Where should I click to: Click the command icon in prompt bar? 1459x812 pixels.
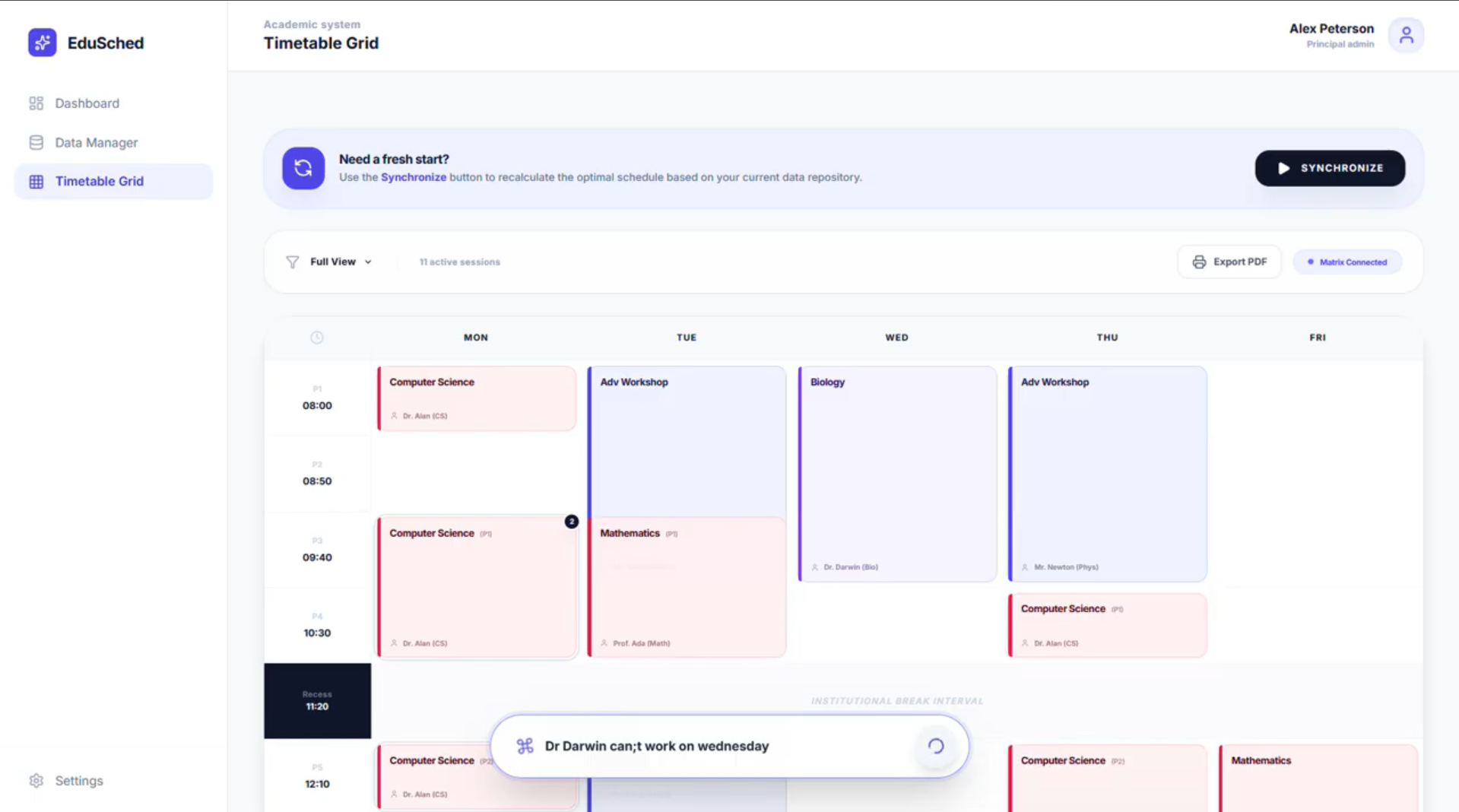[x=525, y=746]
